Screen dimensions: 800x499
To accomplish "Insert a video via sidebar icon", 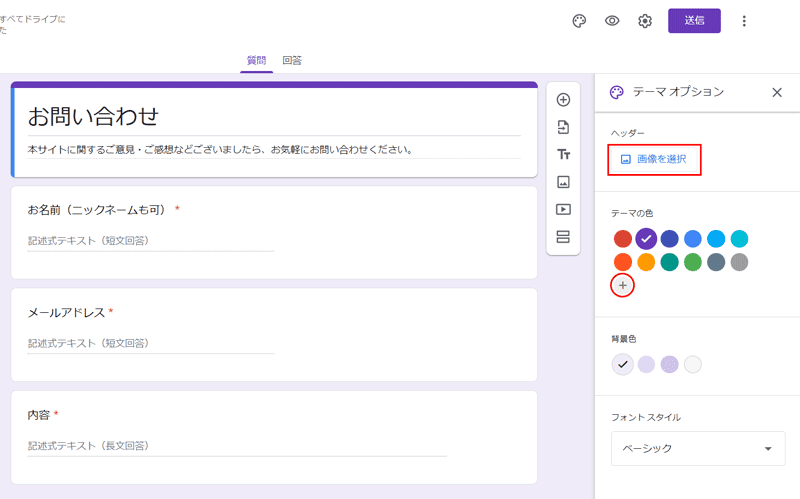I will click(x=563, y=209).
